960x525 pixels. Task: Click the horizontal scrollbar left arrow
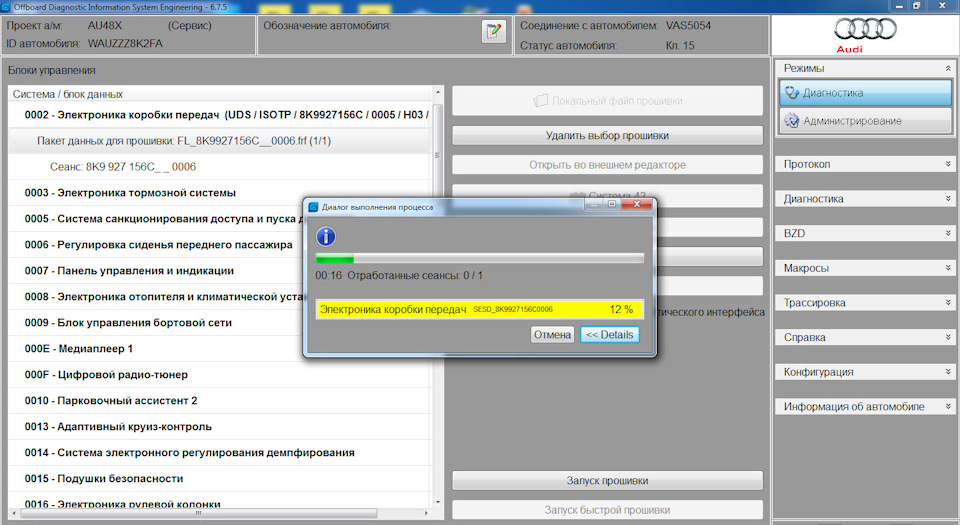click(x=13, y=513)
